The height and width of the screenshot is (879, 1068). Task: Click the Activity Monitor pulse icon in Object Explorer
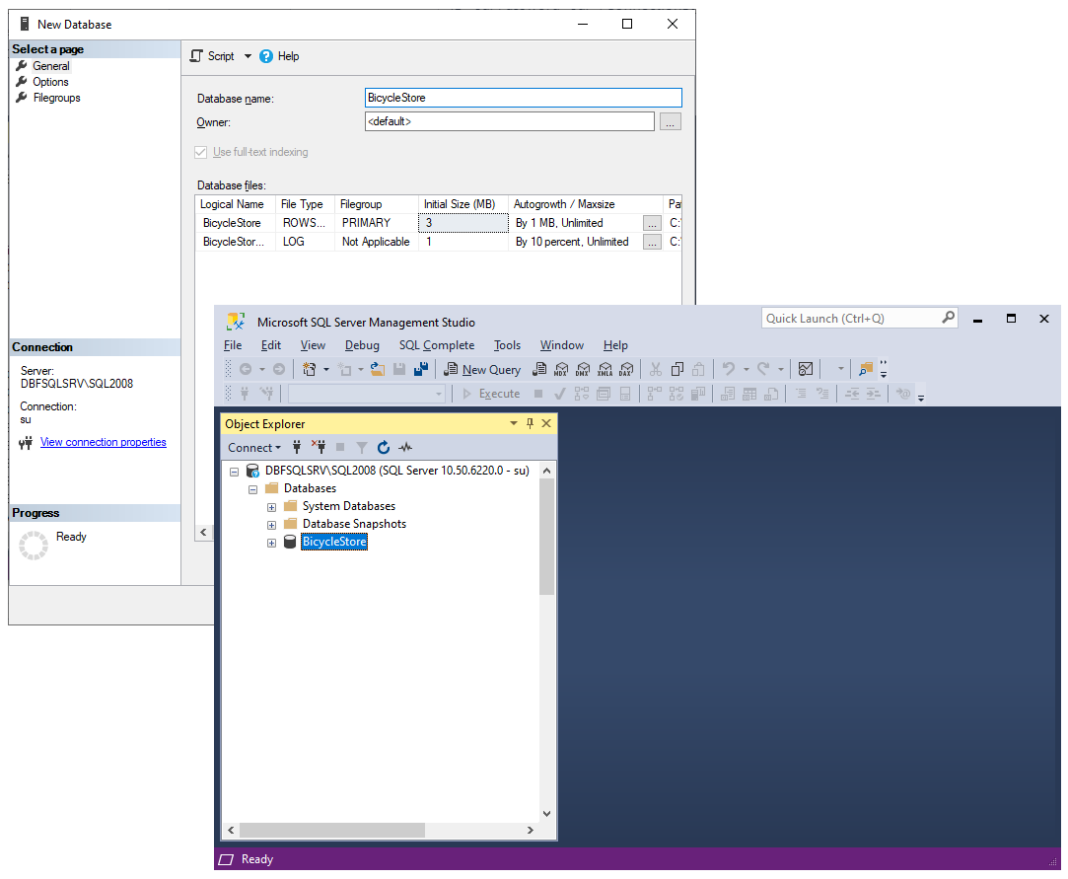coord(405,447)
